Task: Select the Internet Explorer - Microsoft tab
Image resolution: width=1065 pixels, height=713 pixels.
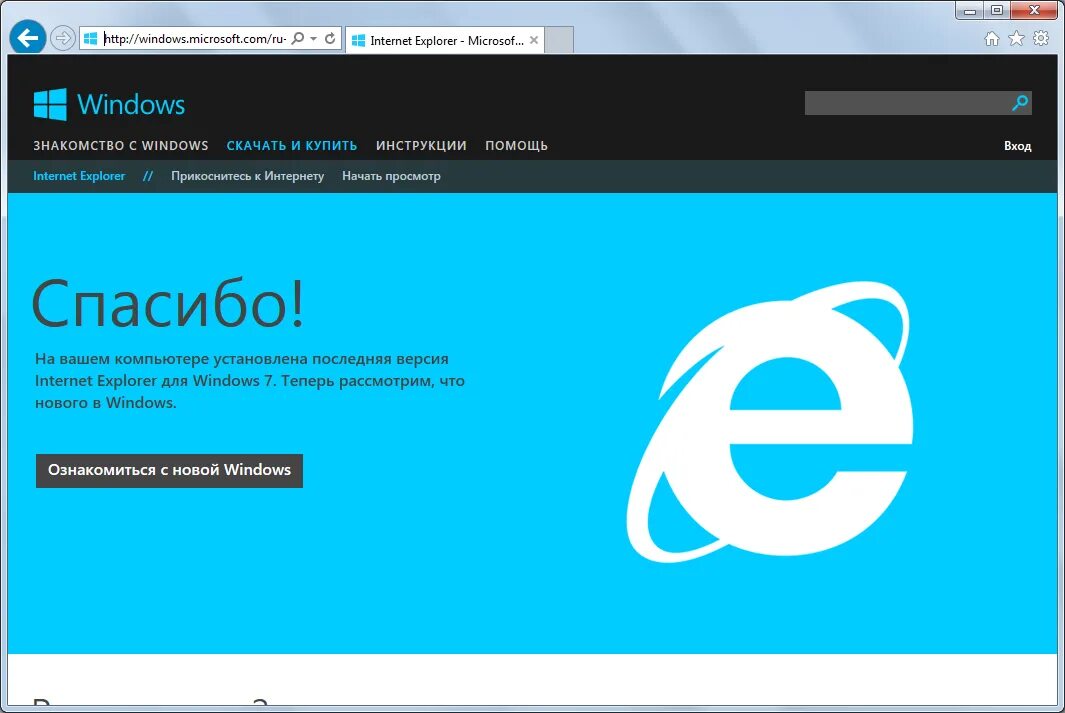Action: tap(445, 40)
